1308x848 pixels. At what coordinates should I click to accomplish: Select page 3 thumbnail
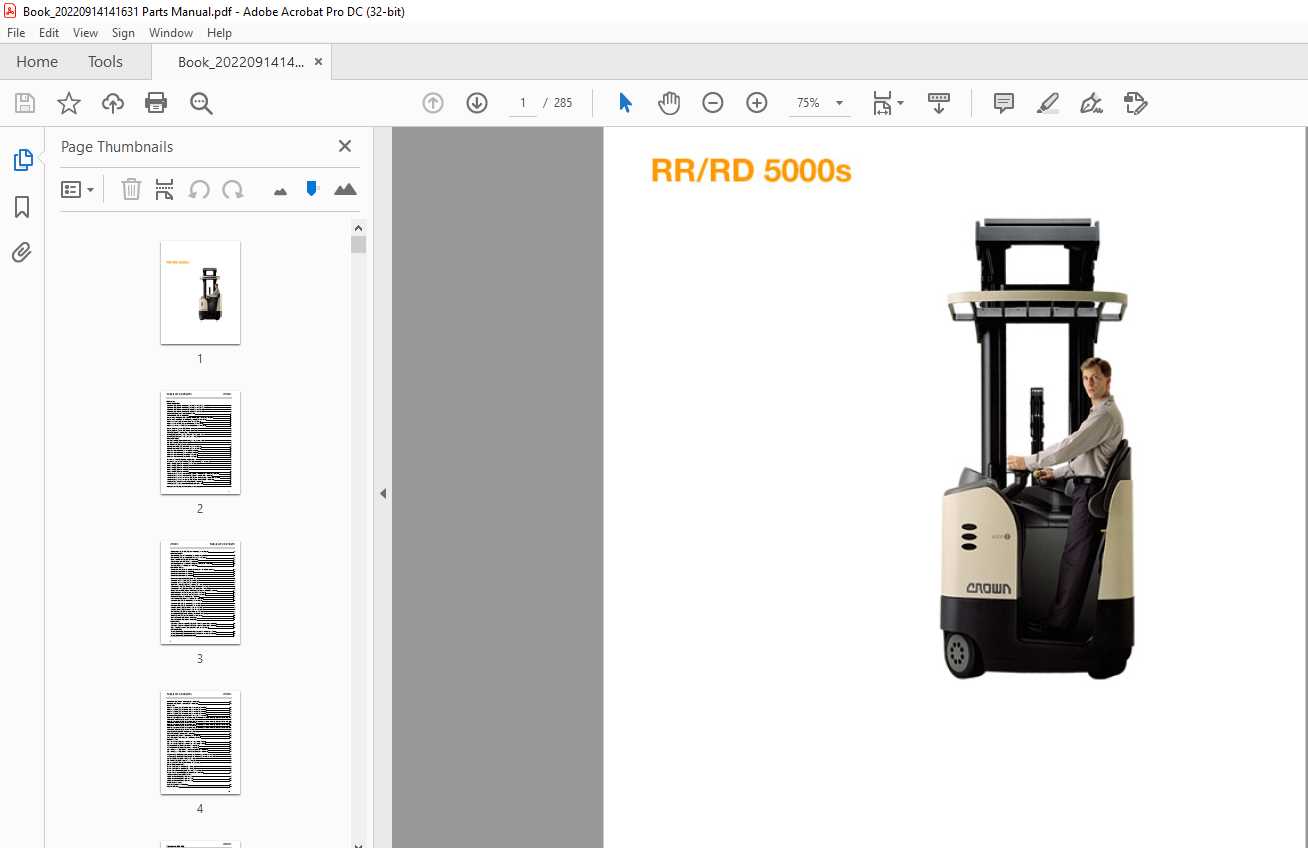[x=200, y=592]
